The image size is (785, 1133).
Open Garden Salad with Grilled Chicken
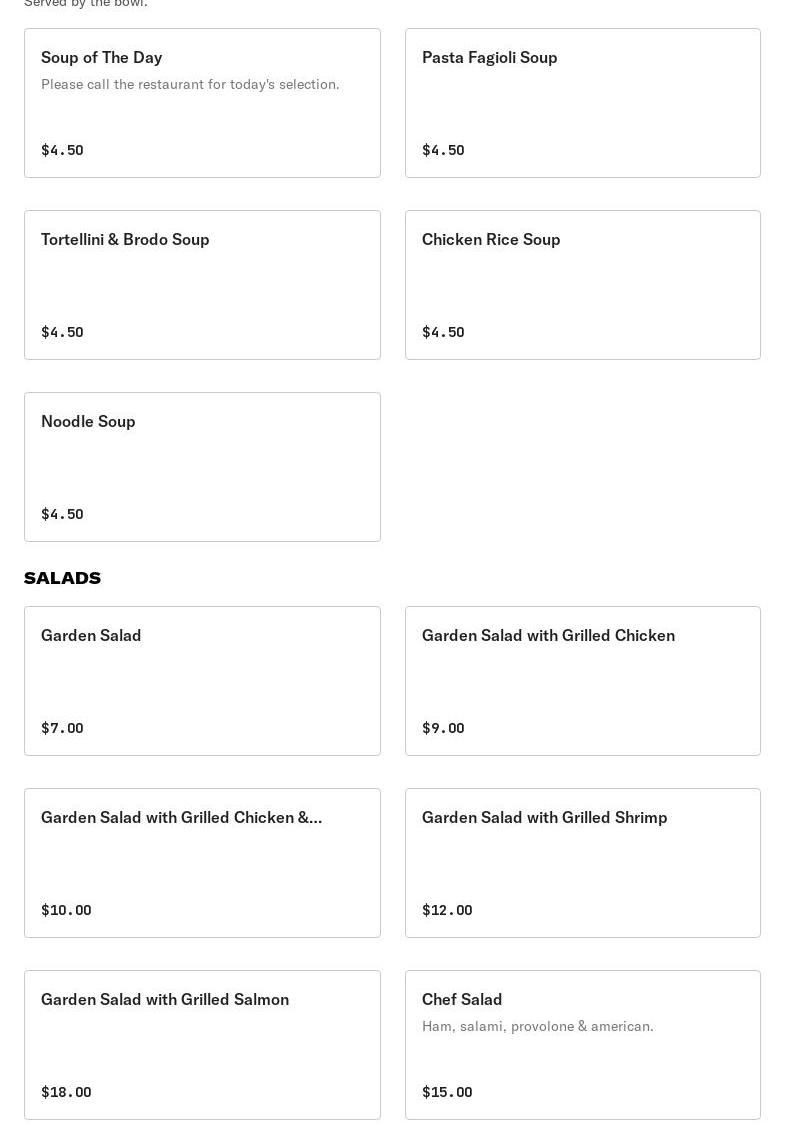(x=582, y=681)
